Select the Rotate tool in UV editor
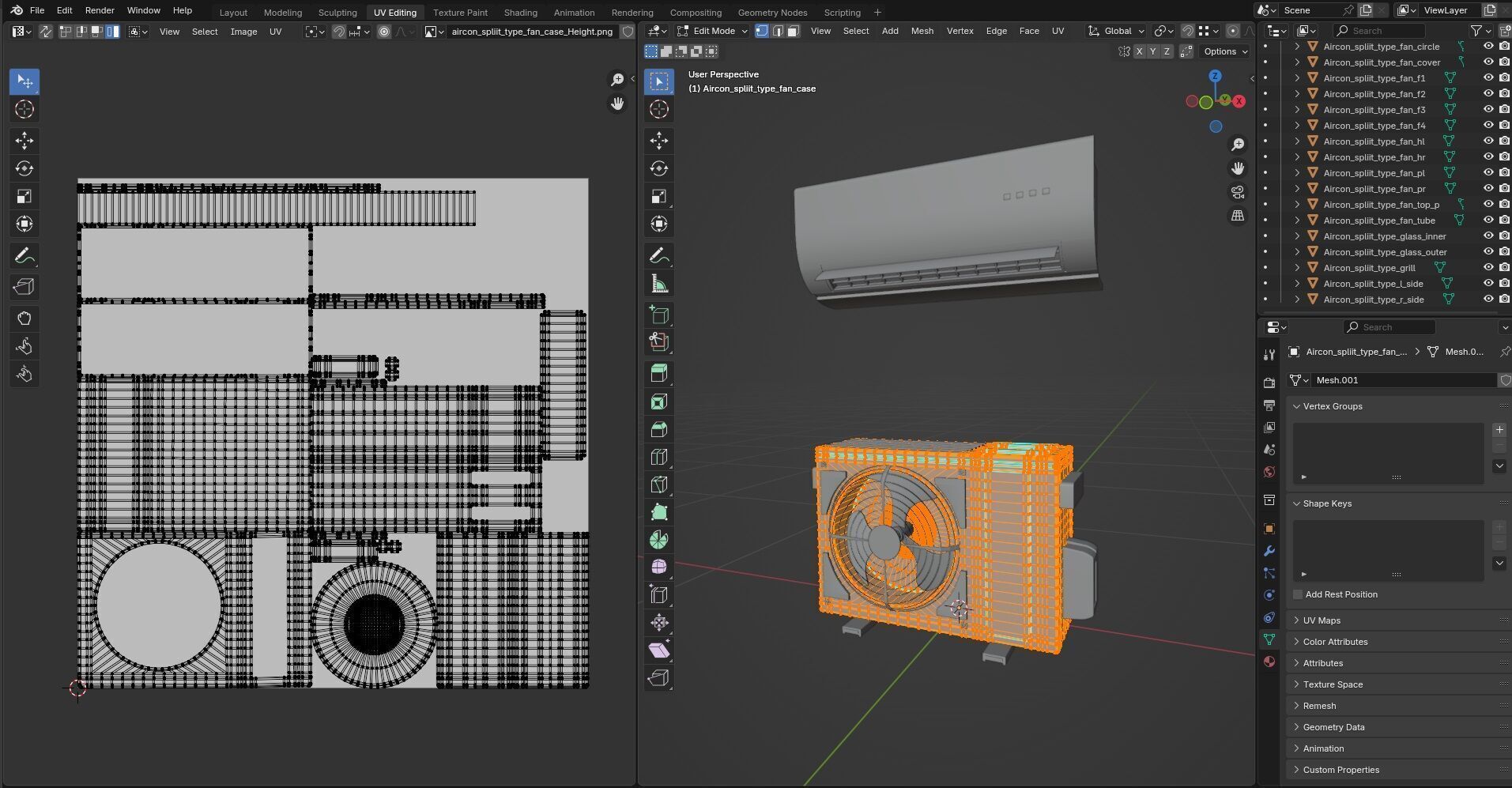The image size is (1512, 788). pos(25,168)
